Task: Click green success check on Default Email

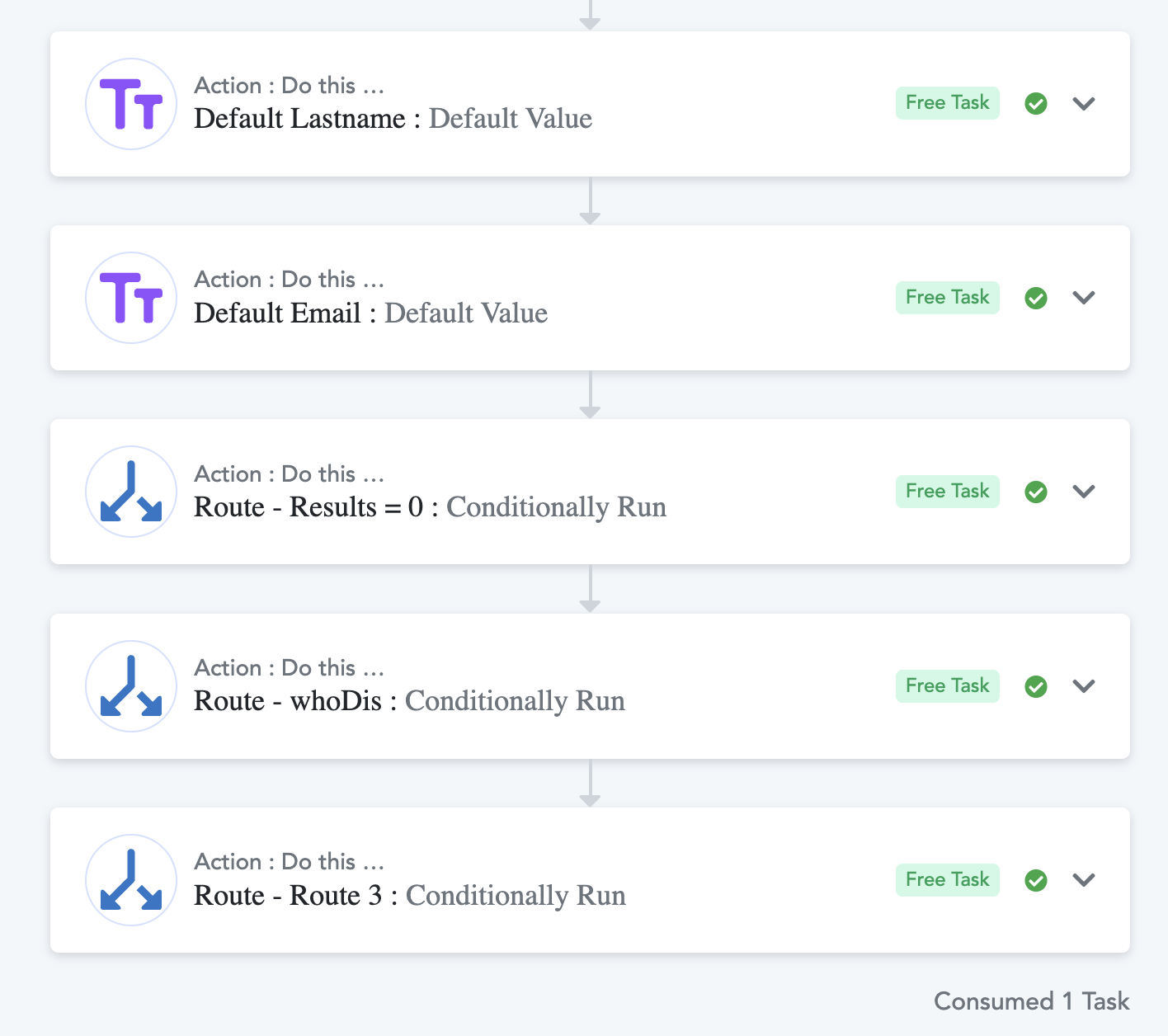Action: 1036,298
